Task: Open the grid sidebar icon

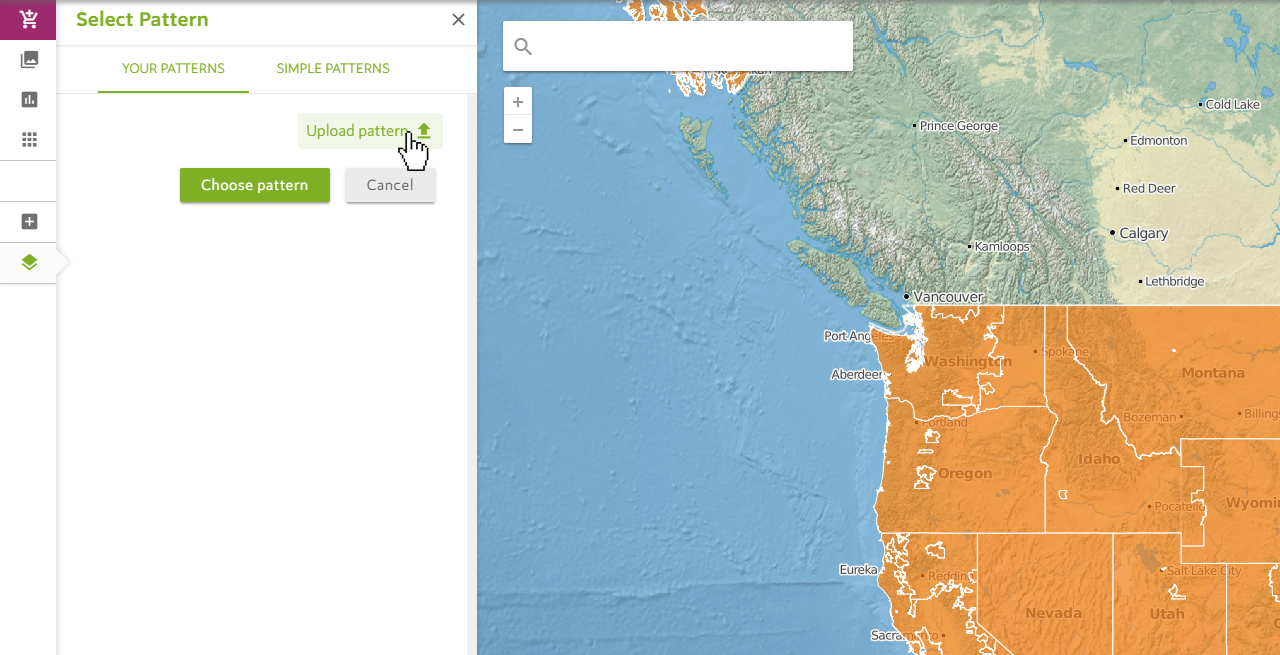Action: click(x=29, y=139)
